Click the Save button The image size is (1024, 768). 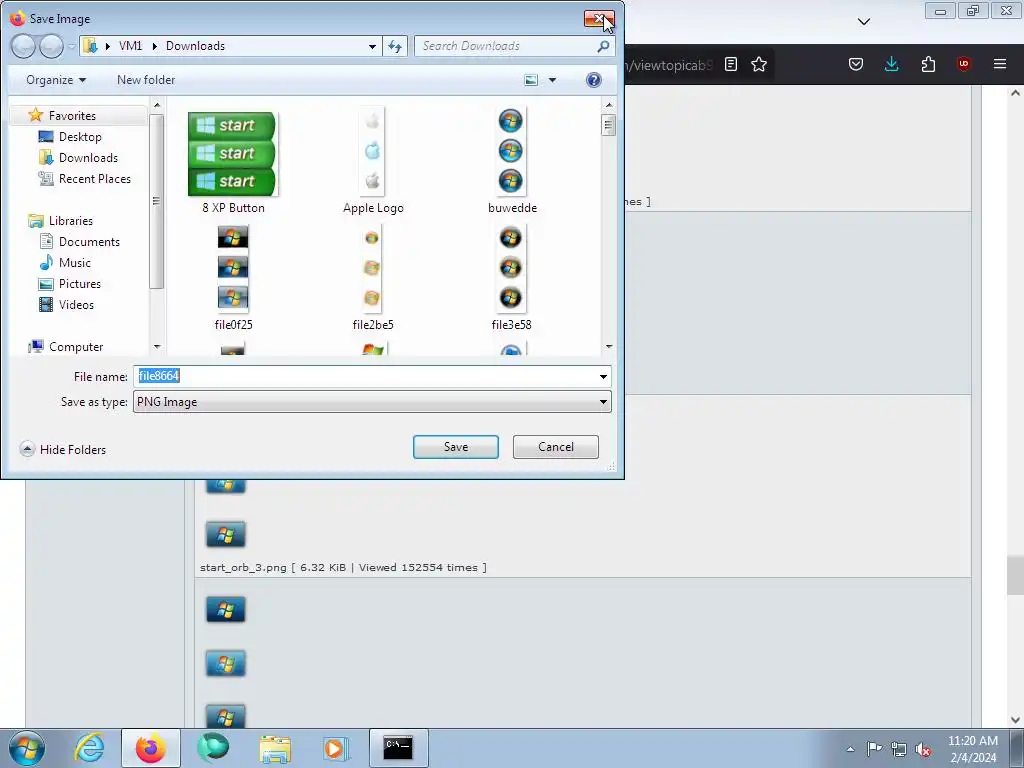click(456, 447)
